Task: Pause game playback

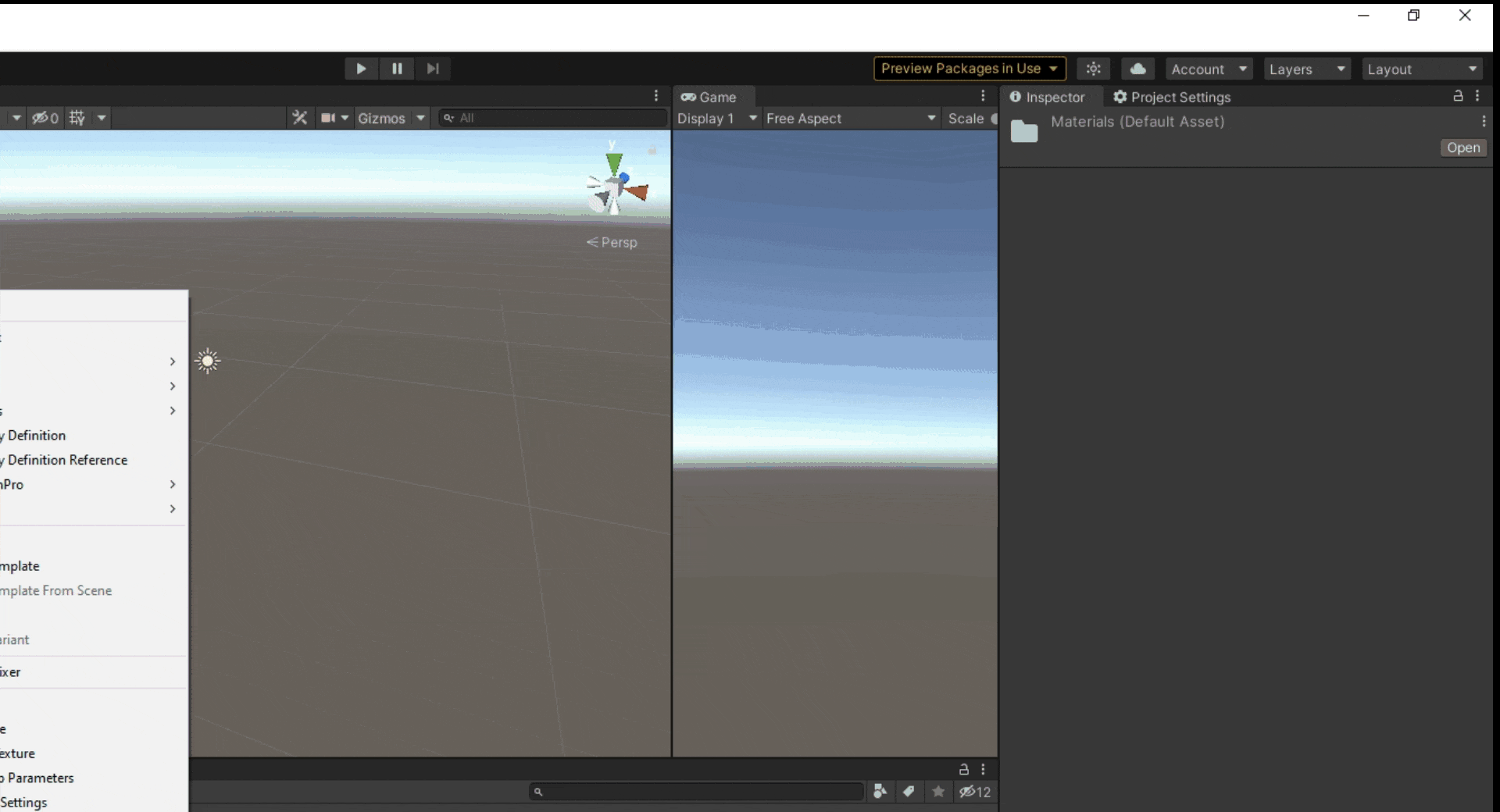Action: tap(397, 69)
